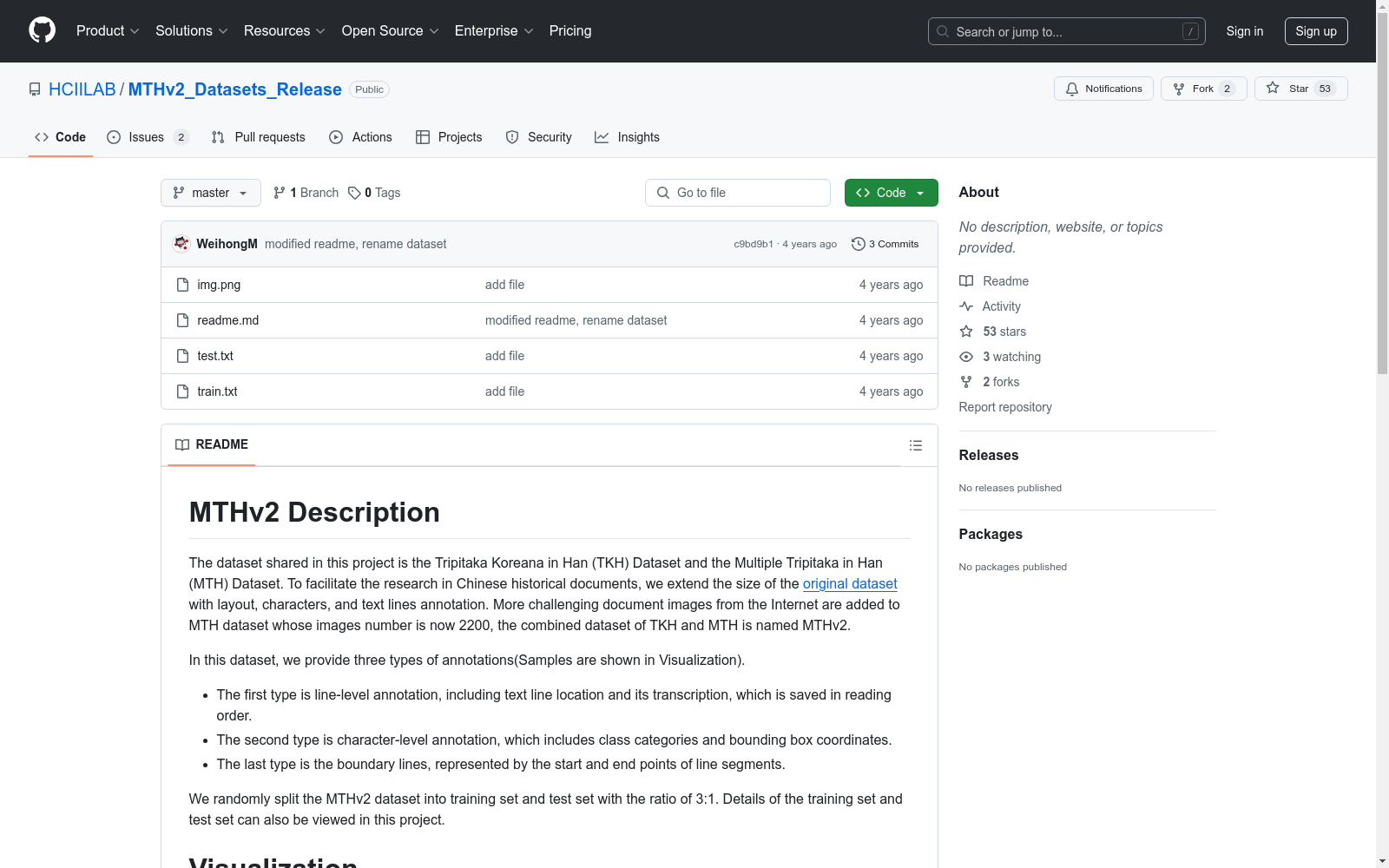1389x868 pixels.
Task: View the 0 Tags list
Action: coord(374,193)
